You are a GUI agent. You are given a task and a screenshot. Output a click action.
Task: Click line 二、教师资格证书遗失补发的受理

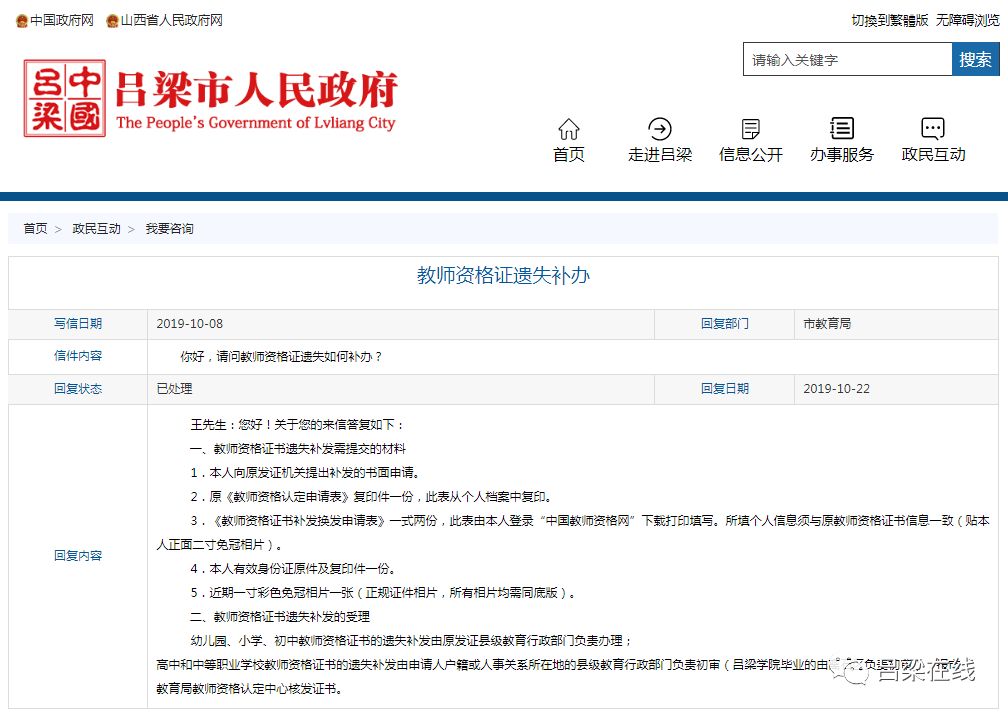tap(280, 617)
